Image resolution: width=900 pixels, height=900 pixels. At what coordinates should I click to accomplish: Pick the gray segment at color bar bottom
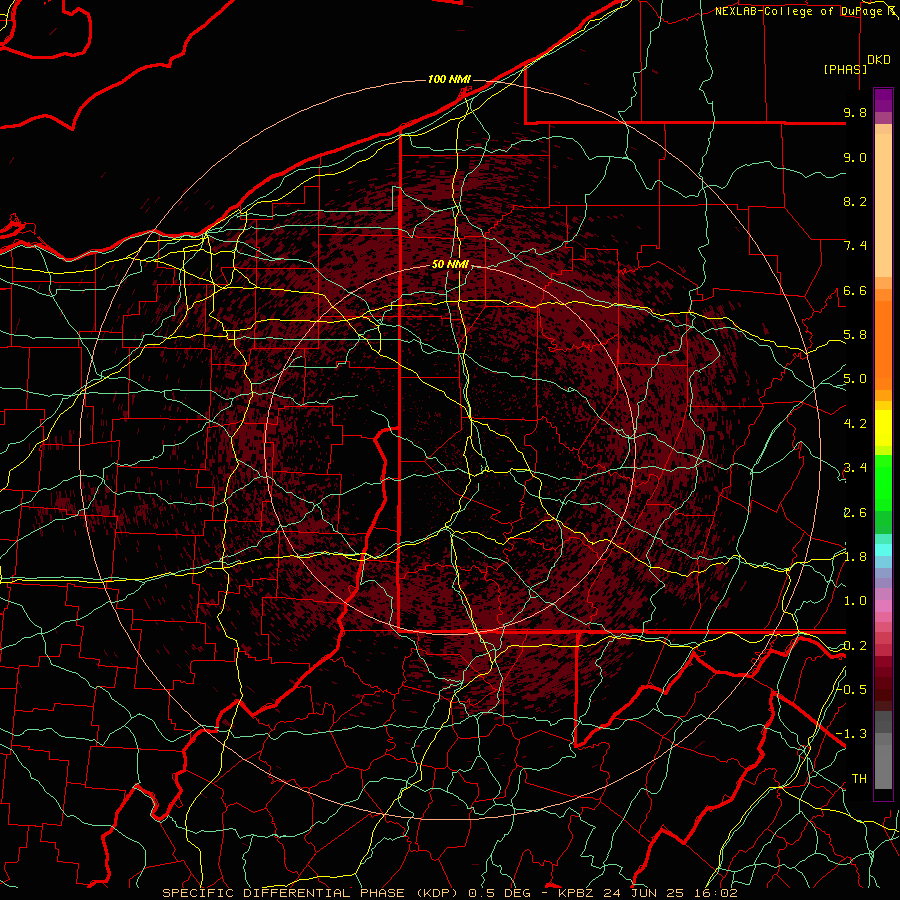[x=883, y=752]
